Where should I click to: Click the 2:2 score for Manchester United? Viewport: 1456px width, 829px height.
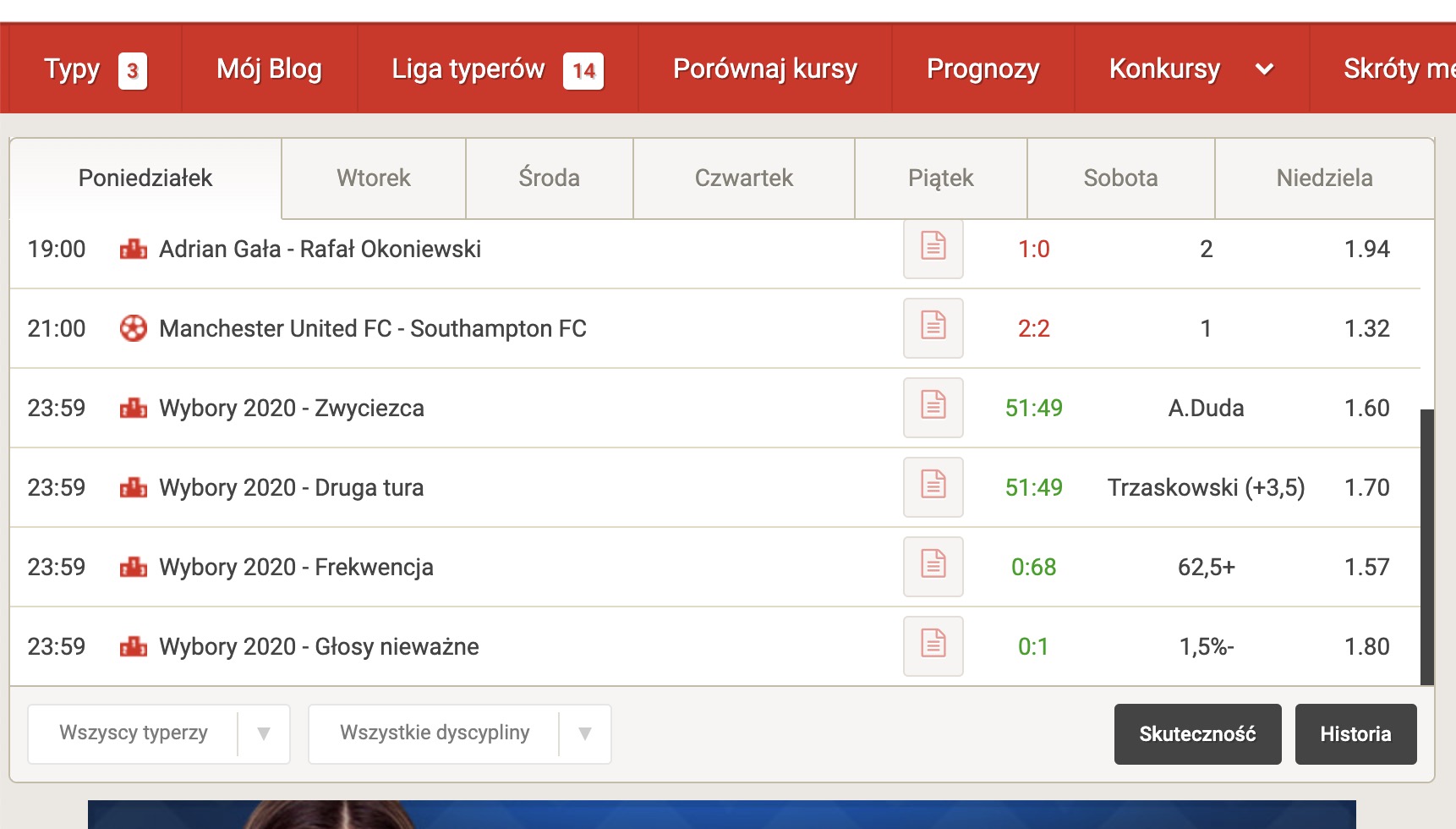coord(1034,328)
